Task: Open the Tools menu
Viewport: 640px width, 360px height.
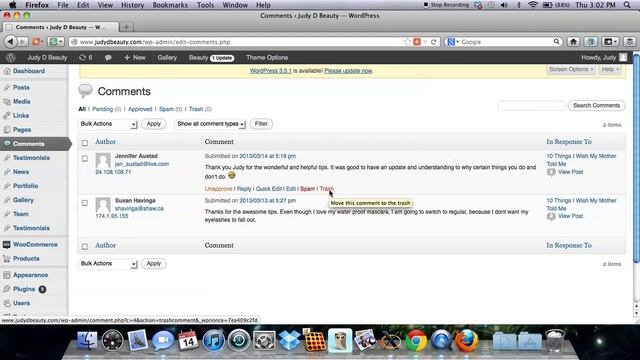Action: [x=205, y=5]
